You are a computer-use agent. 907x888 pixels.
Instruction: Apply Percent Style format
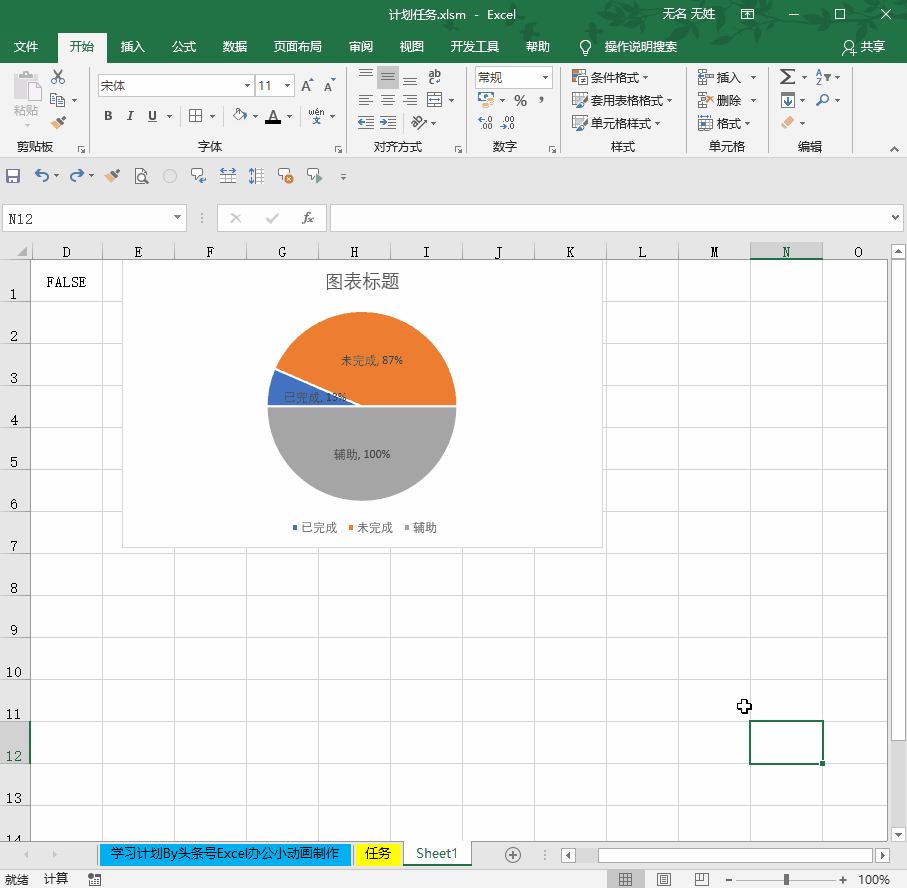click(x=521, y=101)
